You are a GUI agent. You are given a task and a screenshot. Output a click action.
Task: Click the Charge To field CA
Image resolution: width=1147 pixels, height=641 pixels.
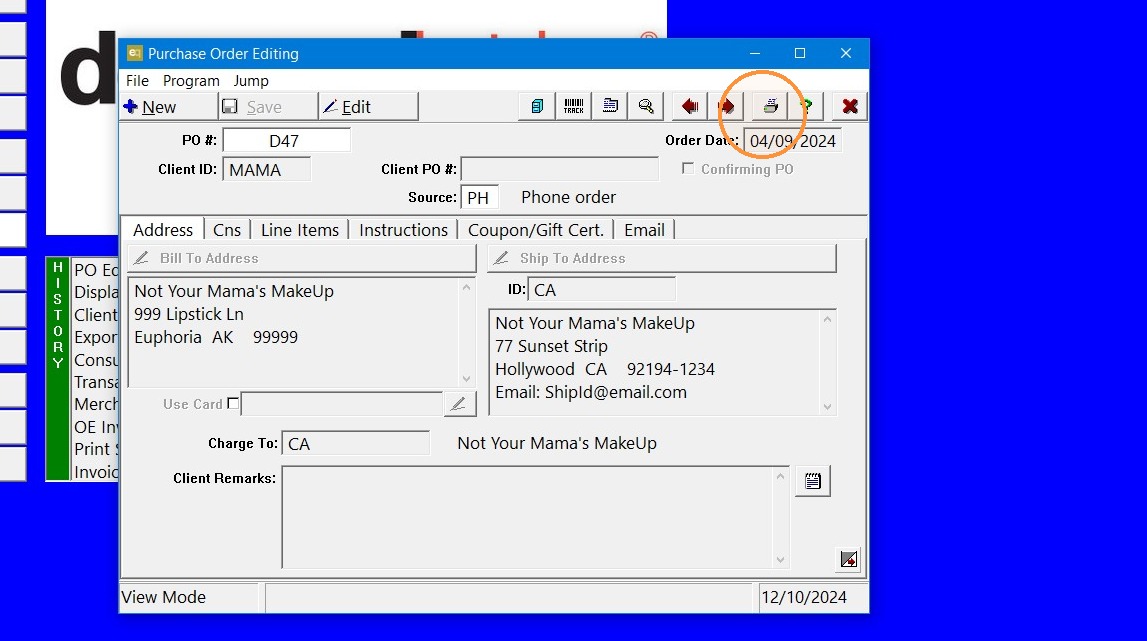click(356, 443)
